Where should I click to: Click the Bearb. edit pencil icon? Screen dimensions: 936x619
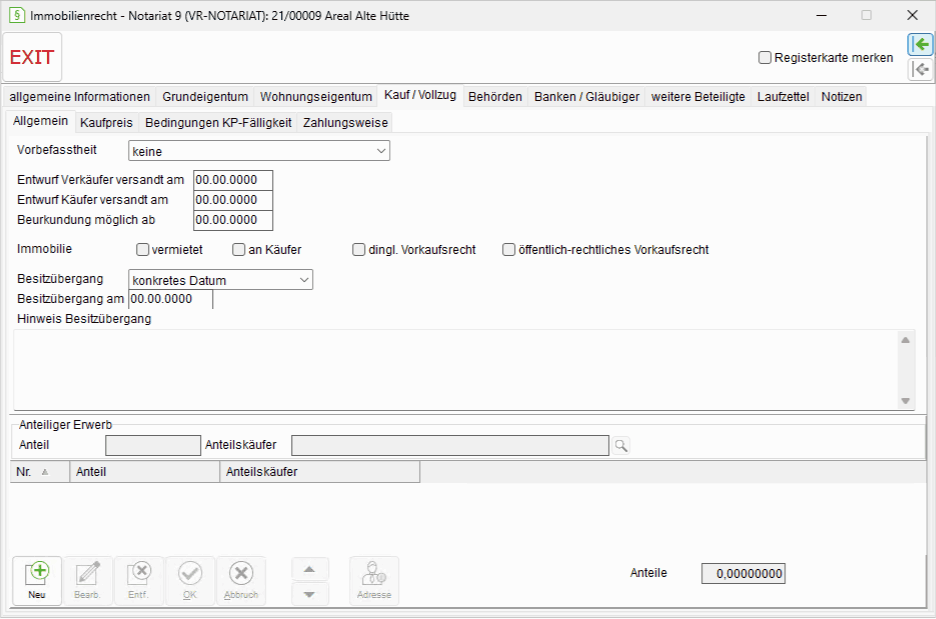(88, 581)
